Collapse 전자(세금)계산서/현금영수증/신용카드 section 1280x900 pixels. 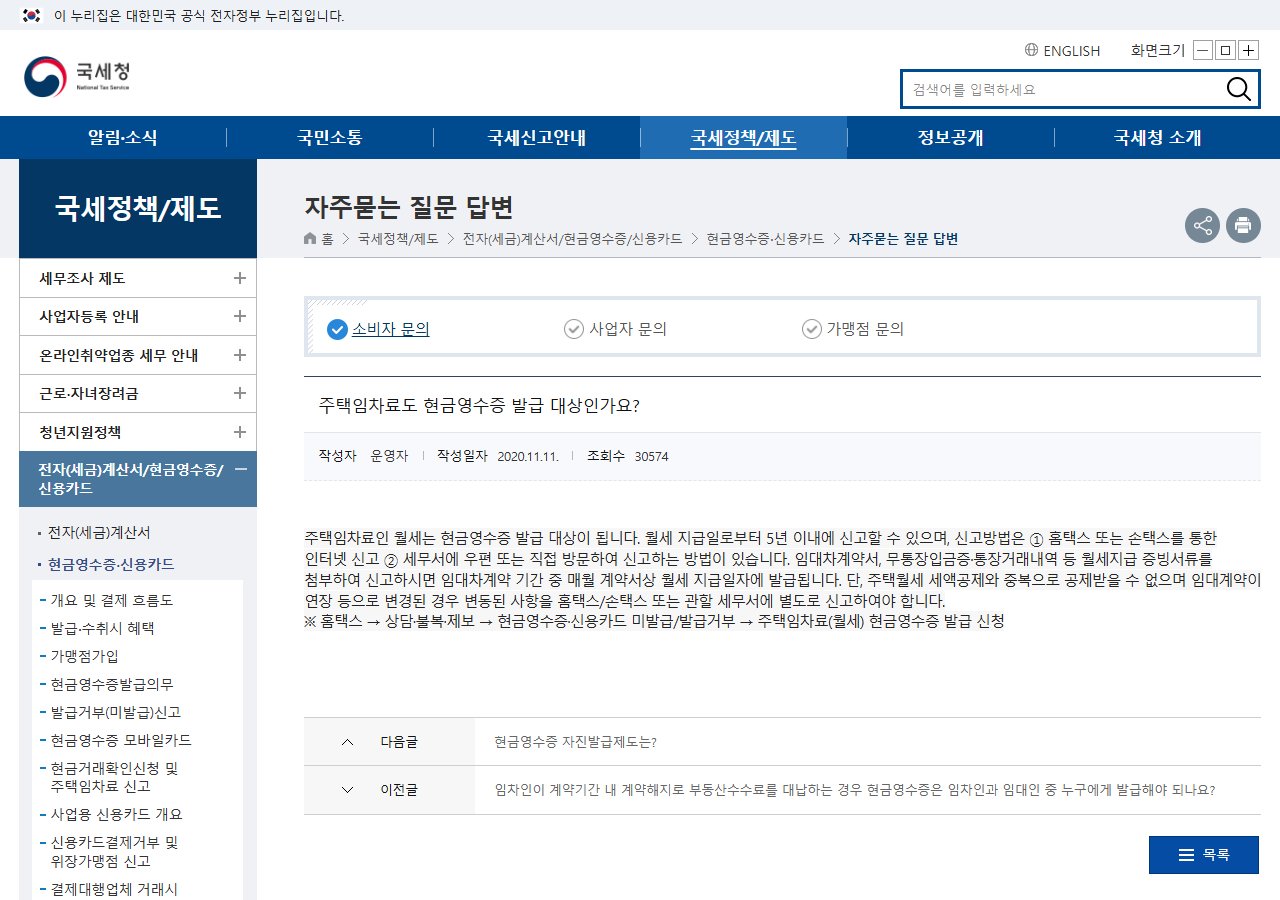240,469
